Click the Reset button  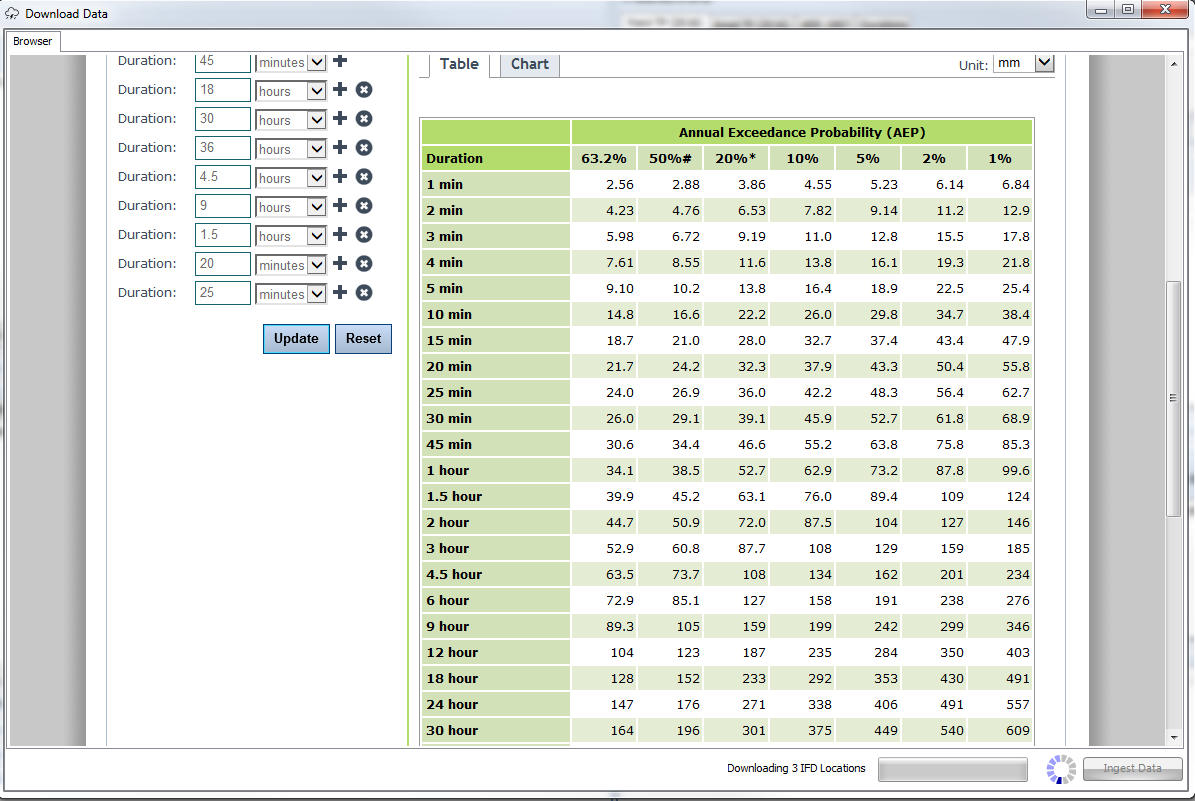click(363, 338)
